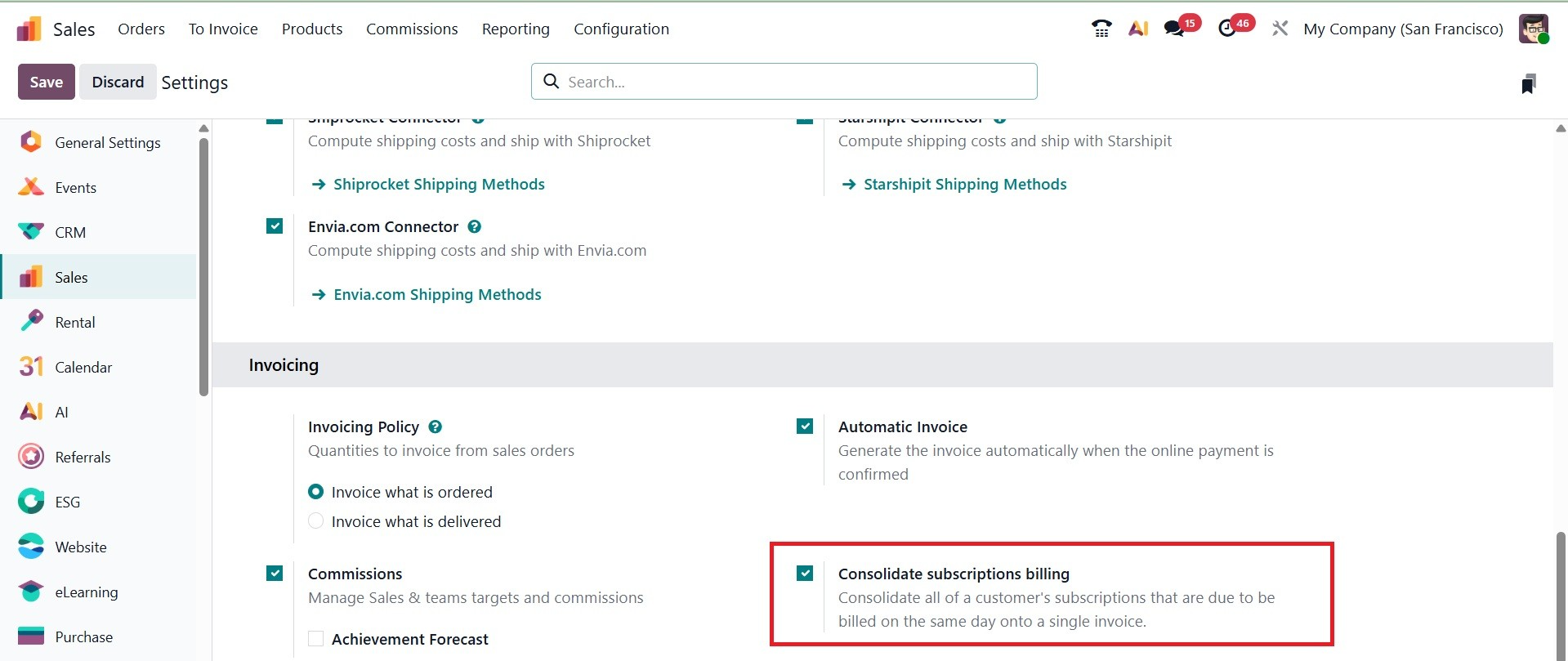This screenshot has height=661, width=1568.
Task: Disable Consolidate subscriptions billing checkbox
Action: 805,574
